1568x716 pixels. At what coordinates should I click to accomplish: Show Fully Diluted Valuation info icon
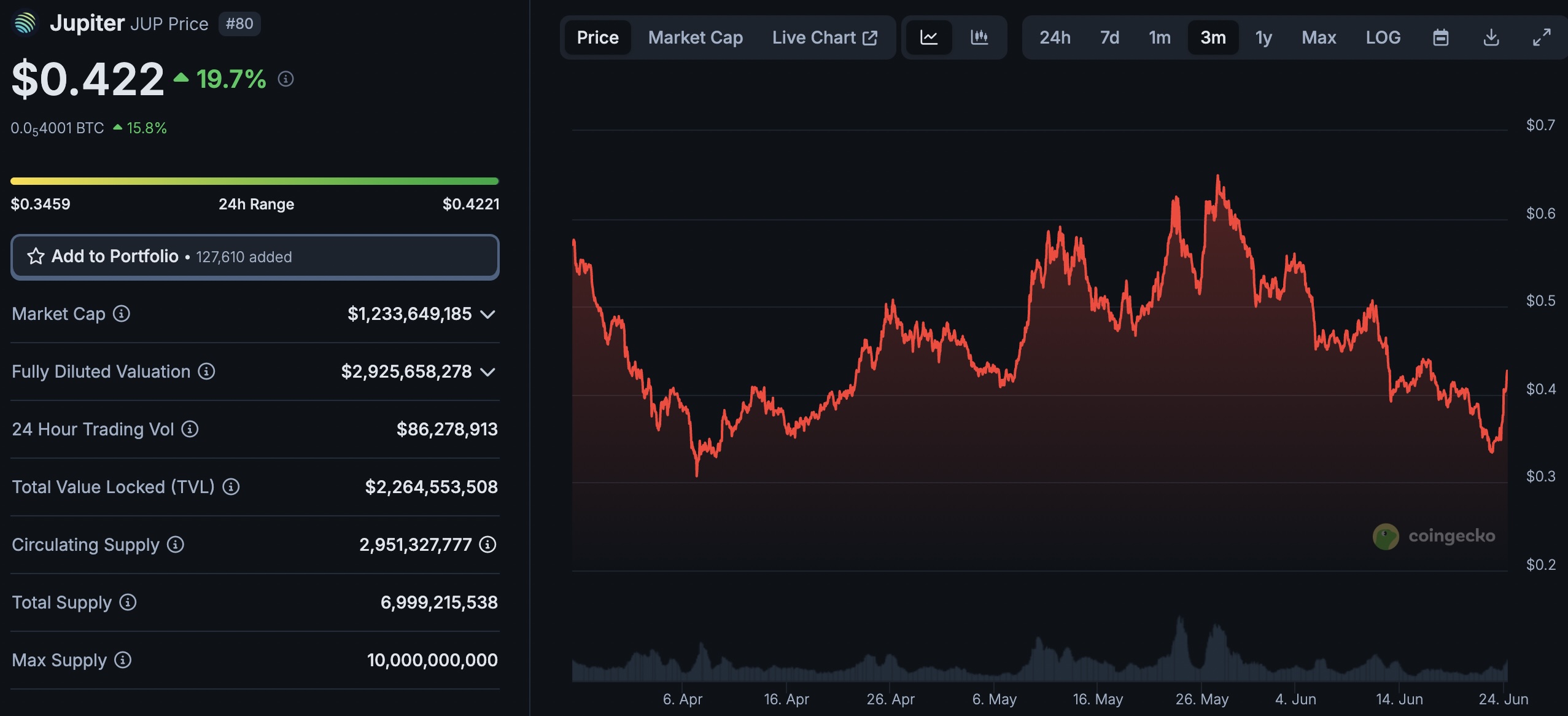pyautogui.click(x=206, y=372)
